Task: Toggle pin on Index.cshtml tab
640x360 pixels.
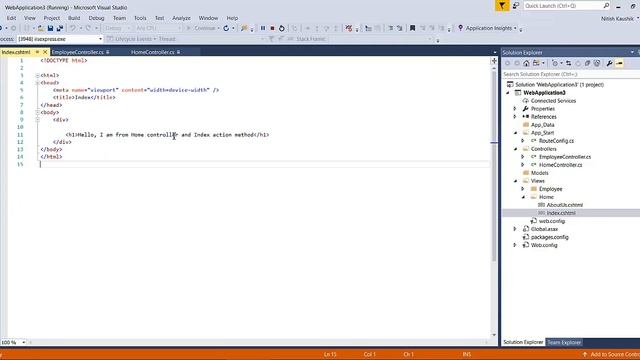Action: [37, 52]
